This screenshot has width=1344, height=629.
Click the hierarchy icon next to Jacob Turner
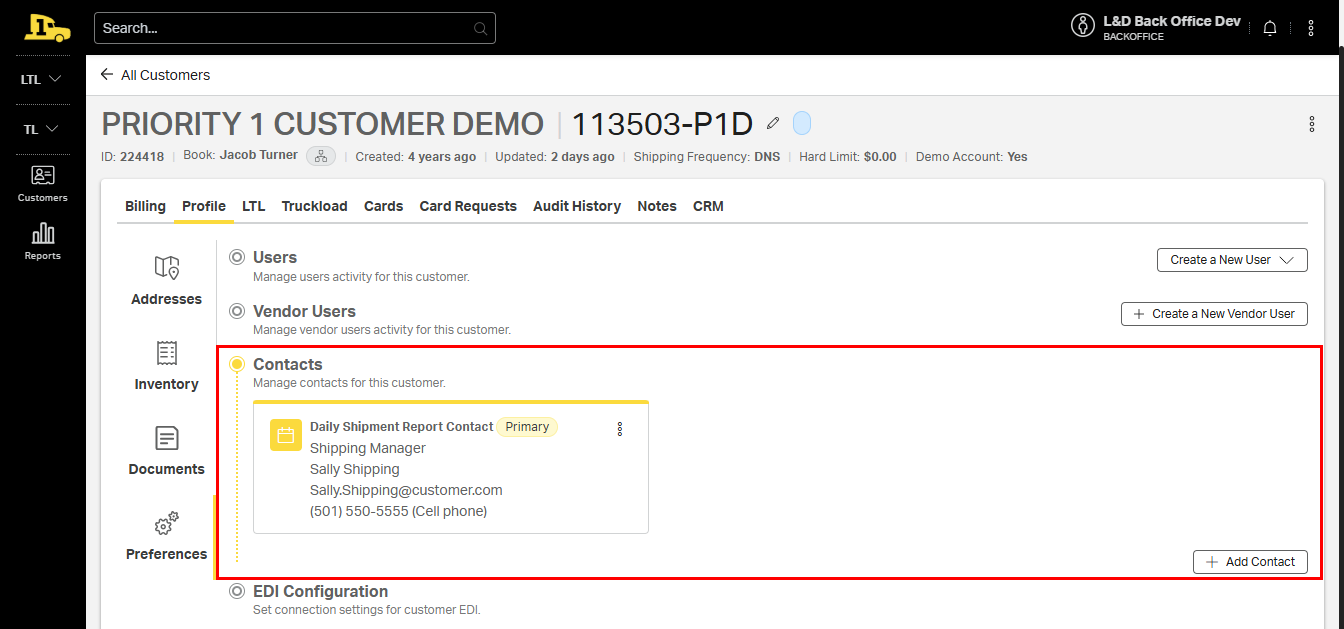point(321,156)
